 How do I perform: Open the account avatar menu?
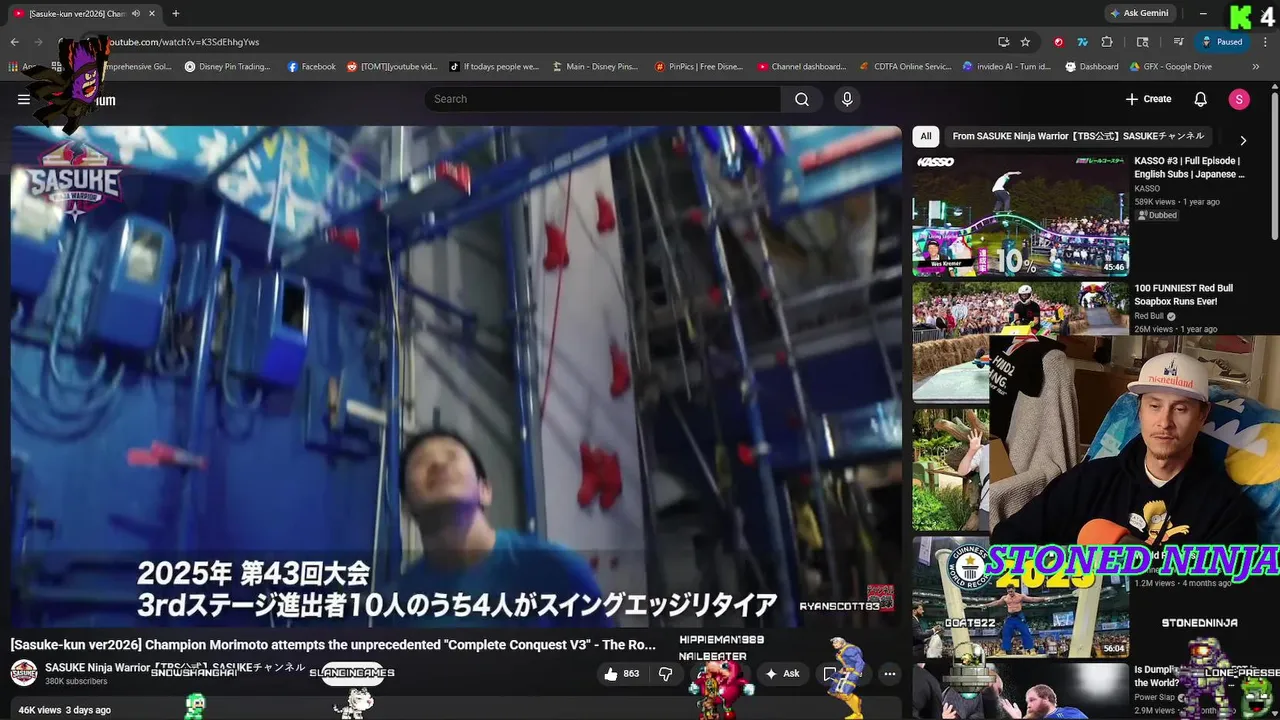[x=1239, y=99]
